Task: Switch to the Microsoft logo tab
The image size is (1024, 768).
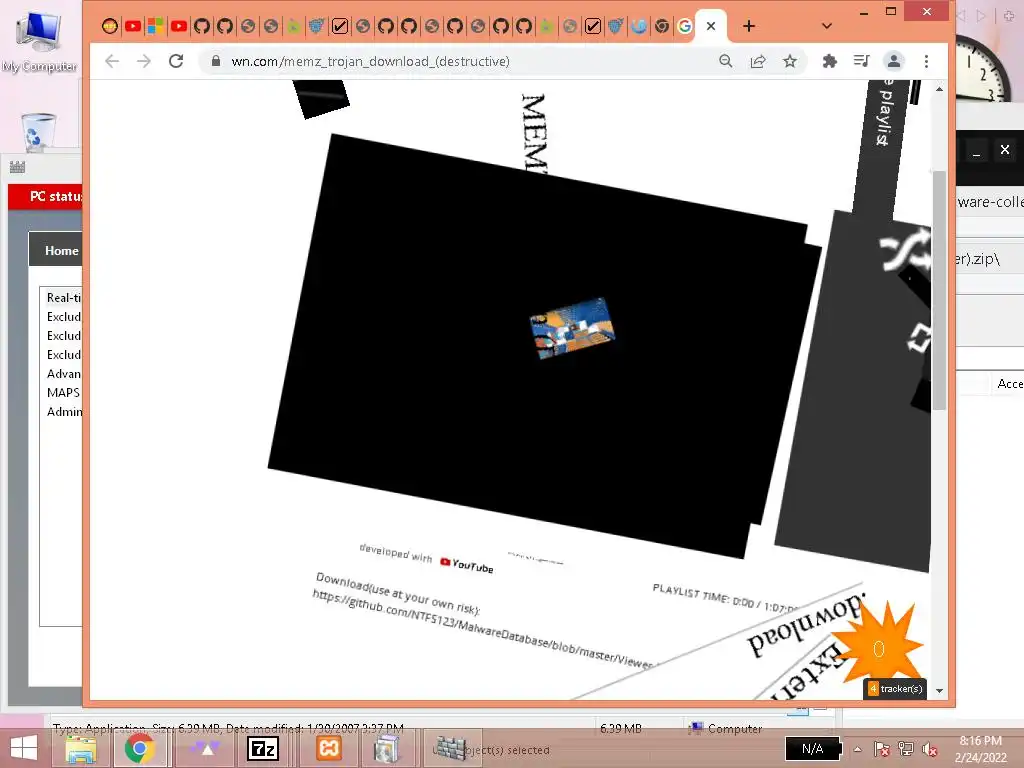Action: [x=155, y=26]
